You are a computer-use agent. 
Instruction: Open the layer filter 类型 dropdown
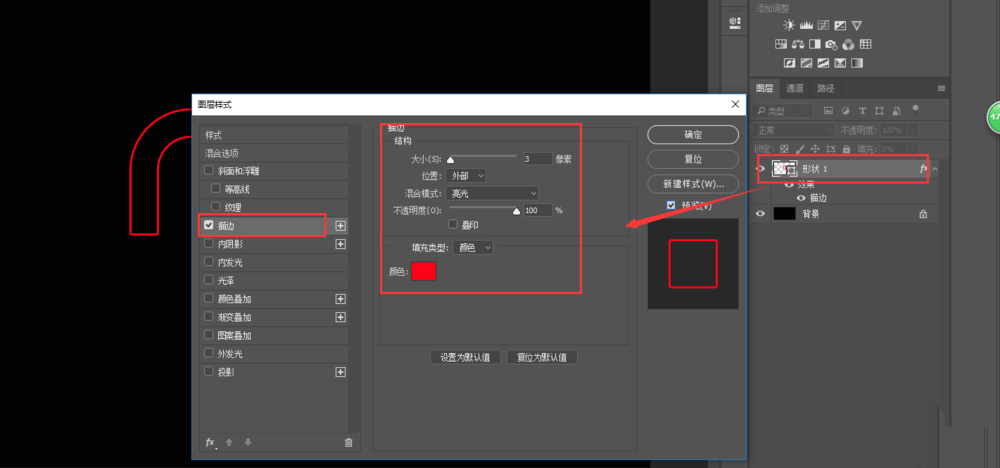pos(783,110)
